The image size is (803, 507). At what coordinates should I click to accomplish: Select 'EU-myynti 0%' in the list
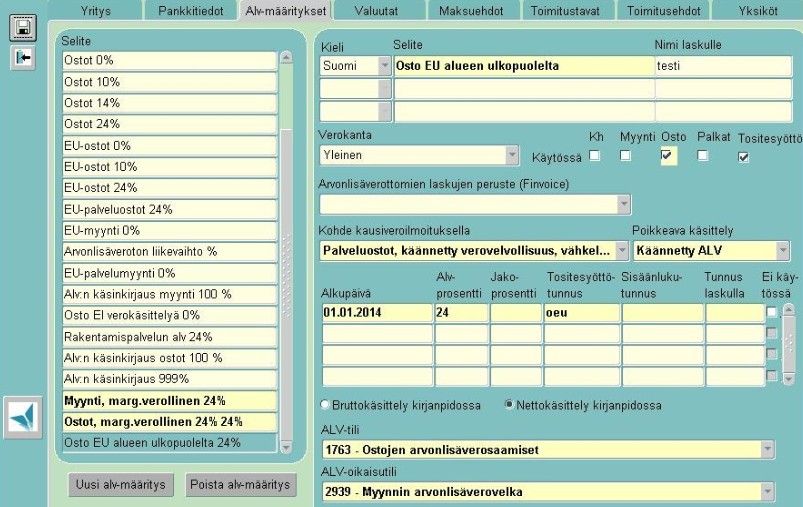click(170, 231)
